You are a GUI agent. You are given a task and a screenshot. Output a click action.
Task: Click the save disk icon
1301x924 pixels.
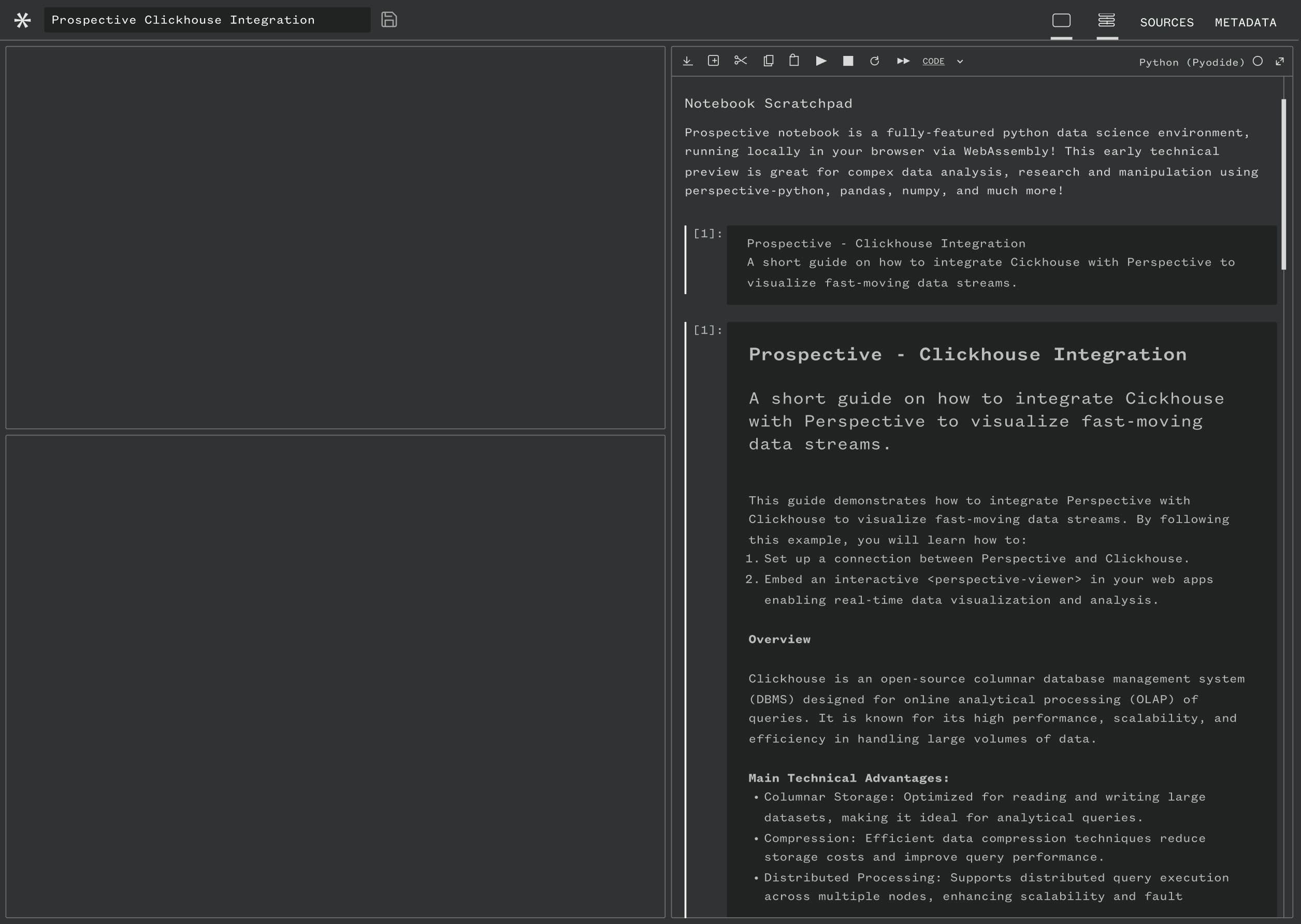(388, 20)
